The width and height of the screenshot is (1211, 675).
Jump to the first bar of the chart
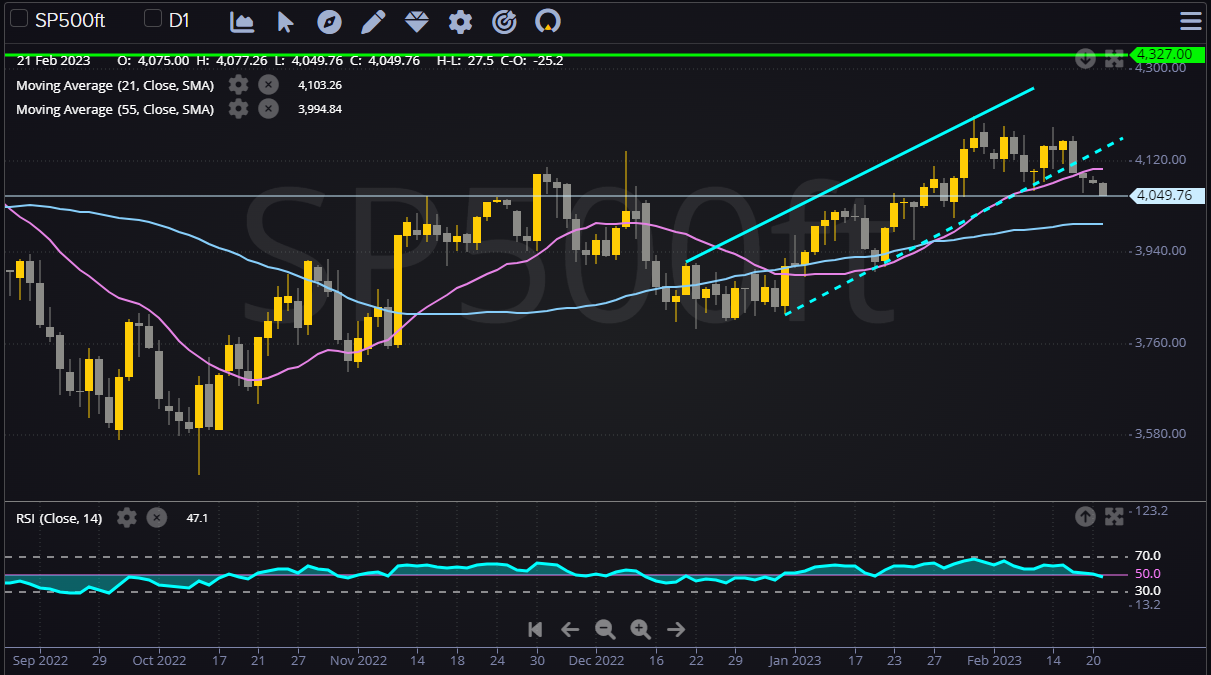point(535,629)
